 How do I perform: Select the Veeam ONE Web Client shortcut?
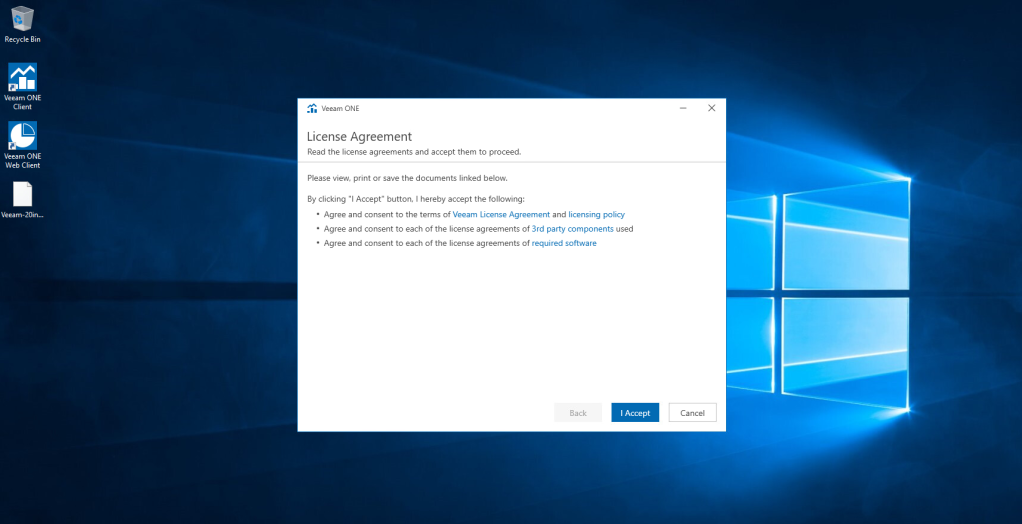(x=22, y=145)
